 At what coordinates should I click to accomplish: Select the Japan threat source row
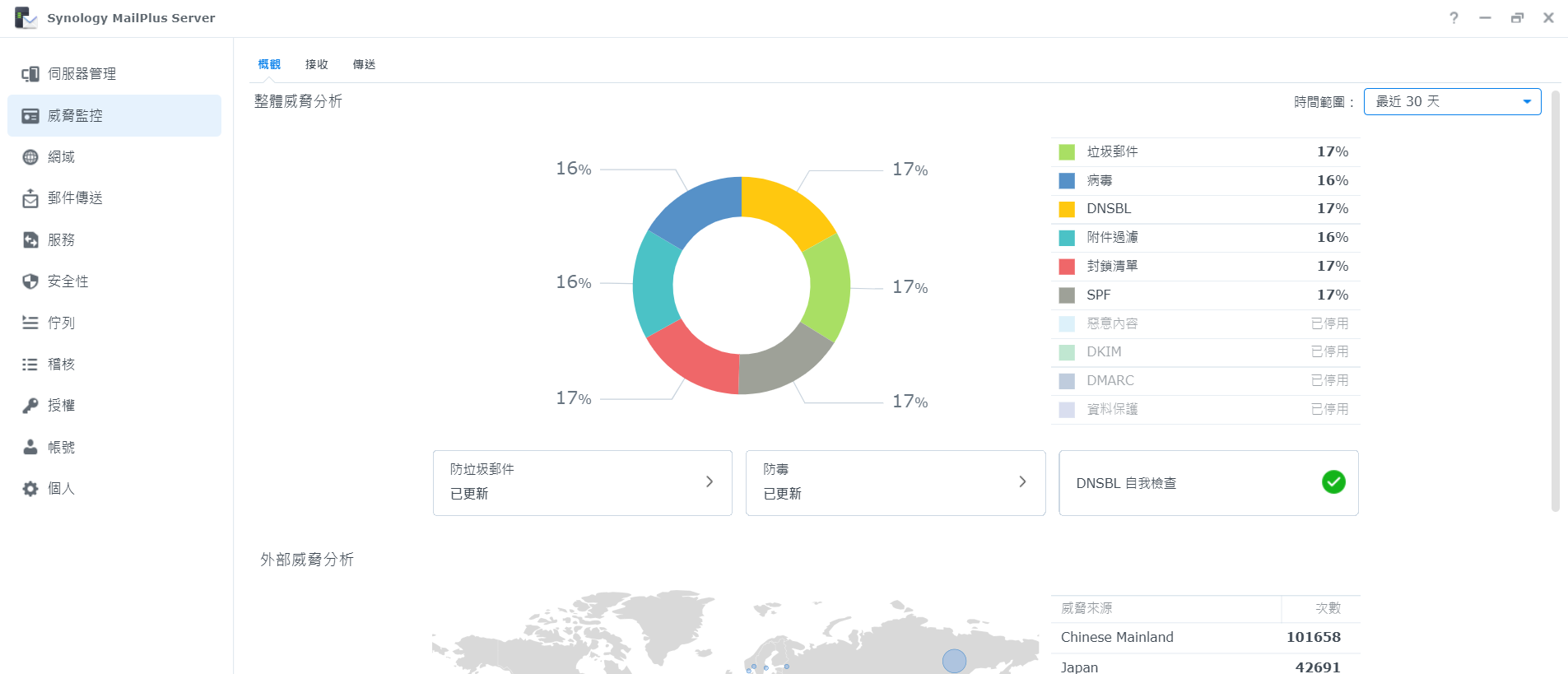(1205, 665)
